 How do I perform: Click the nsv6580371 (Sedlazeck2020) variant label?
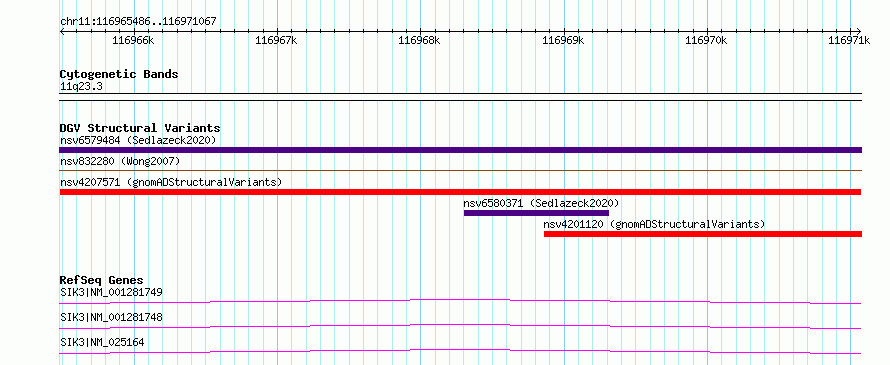[x=541, y=203]
